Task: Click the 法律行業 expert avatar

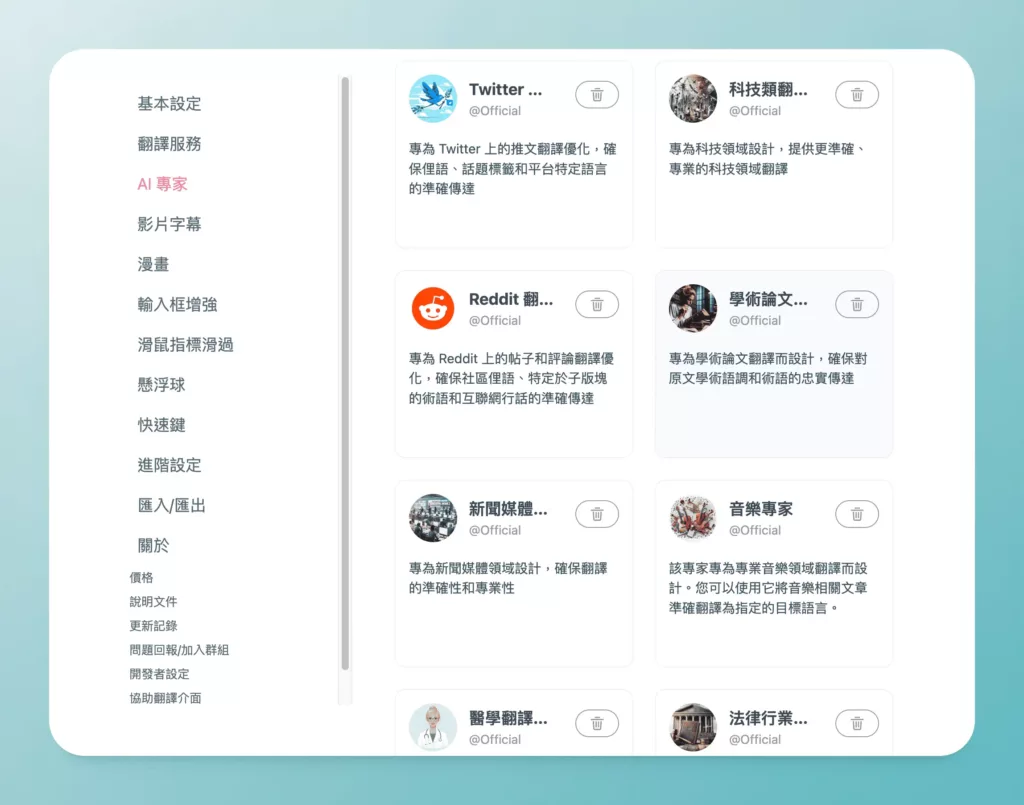Action: pos(693,727)
